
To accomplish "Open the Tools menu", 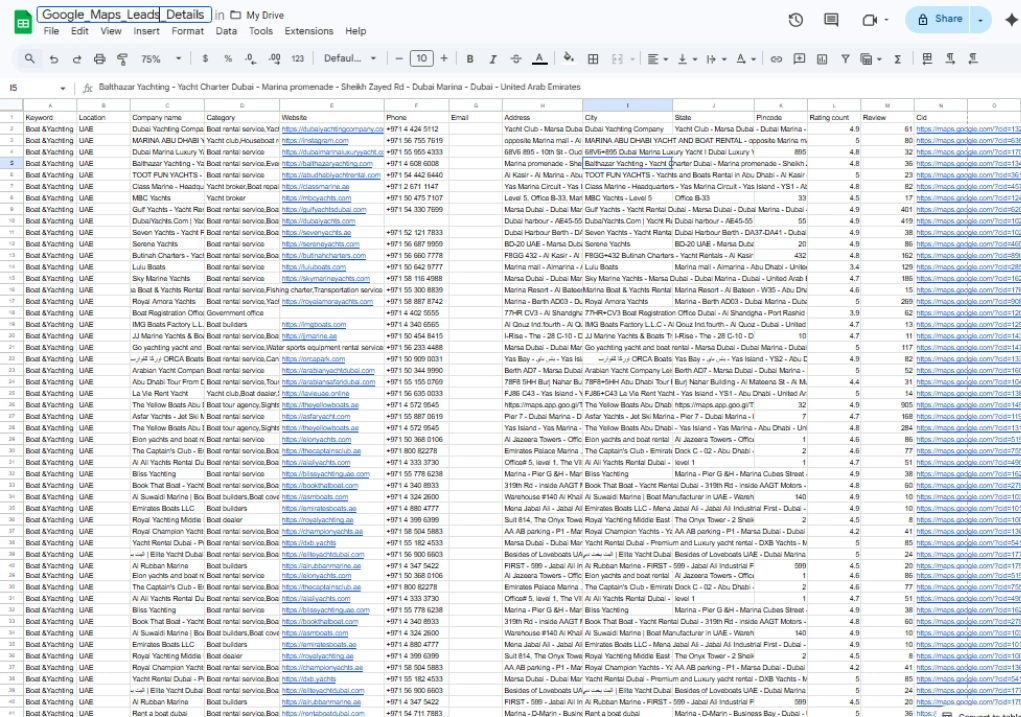I will coord(260,31).
